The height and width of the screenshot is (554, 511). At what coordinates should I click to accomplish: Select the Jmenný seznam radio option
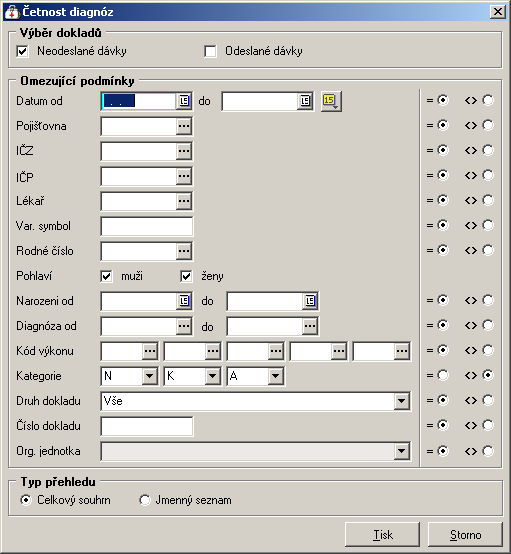coord(145,500)
